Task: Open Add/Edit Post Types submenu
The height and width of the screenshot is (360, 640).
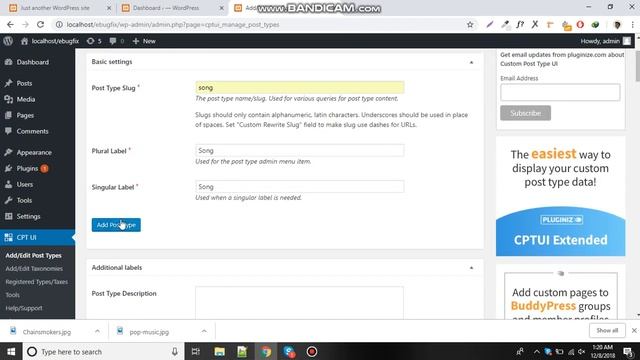Action: point(33,256)
